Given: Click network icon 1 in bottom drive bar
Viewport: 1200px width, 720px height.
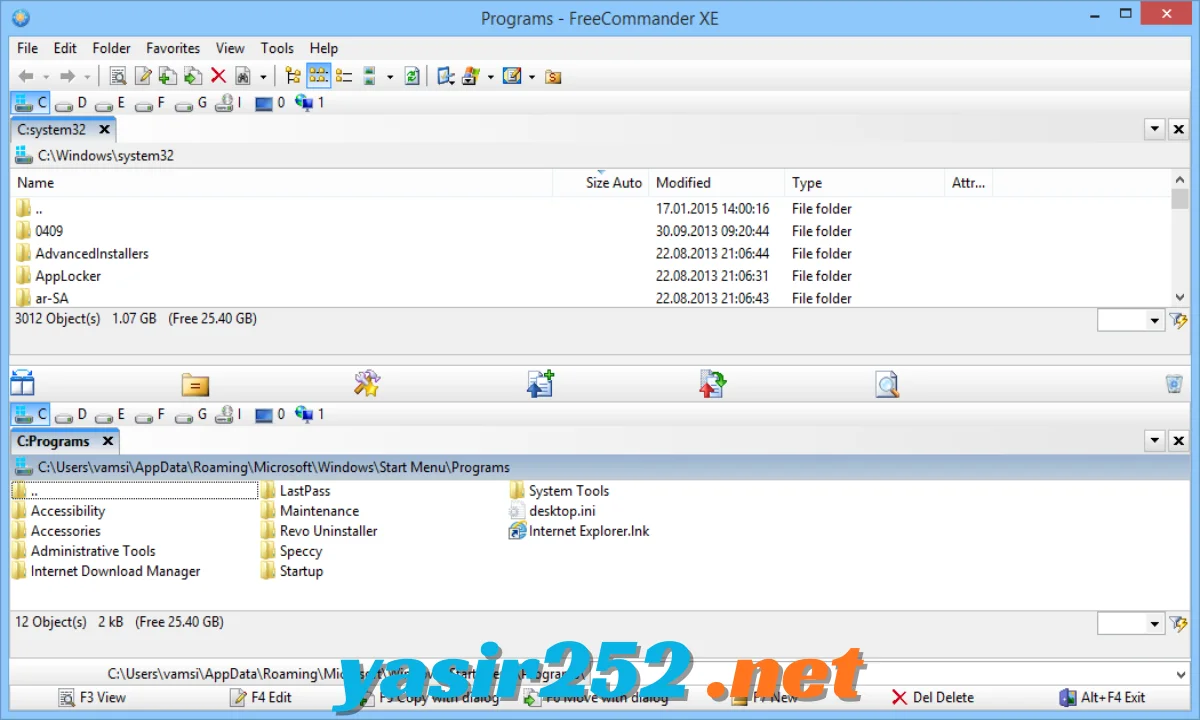Looking at the screenshot, I should coord(310,414).
